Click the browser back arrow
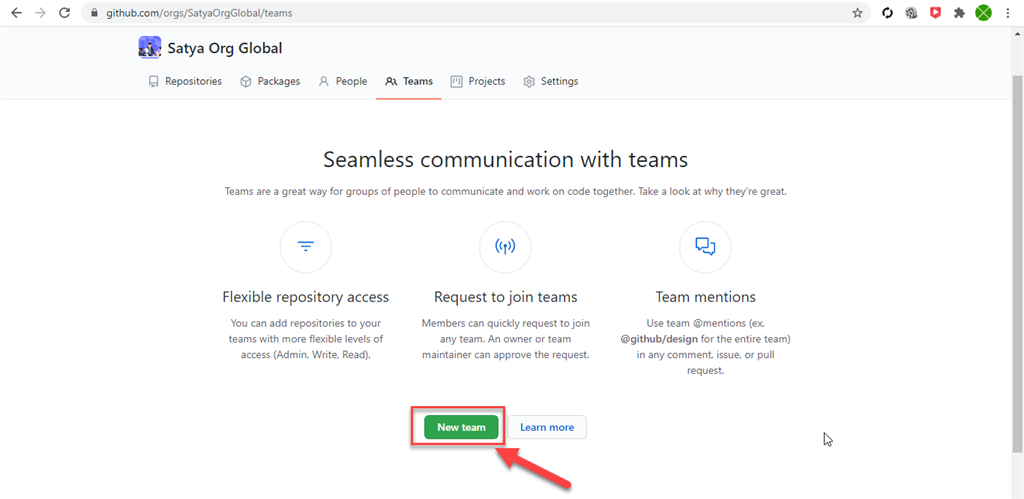Image resolution: width=1024 pixels, height=499 pixels. point(16,13)
